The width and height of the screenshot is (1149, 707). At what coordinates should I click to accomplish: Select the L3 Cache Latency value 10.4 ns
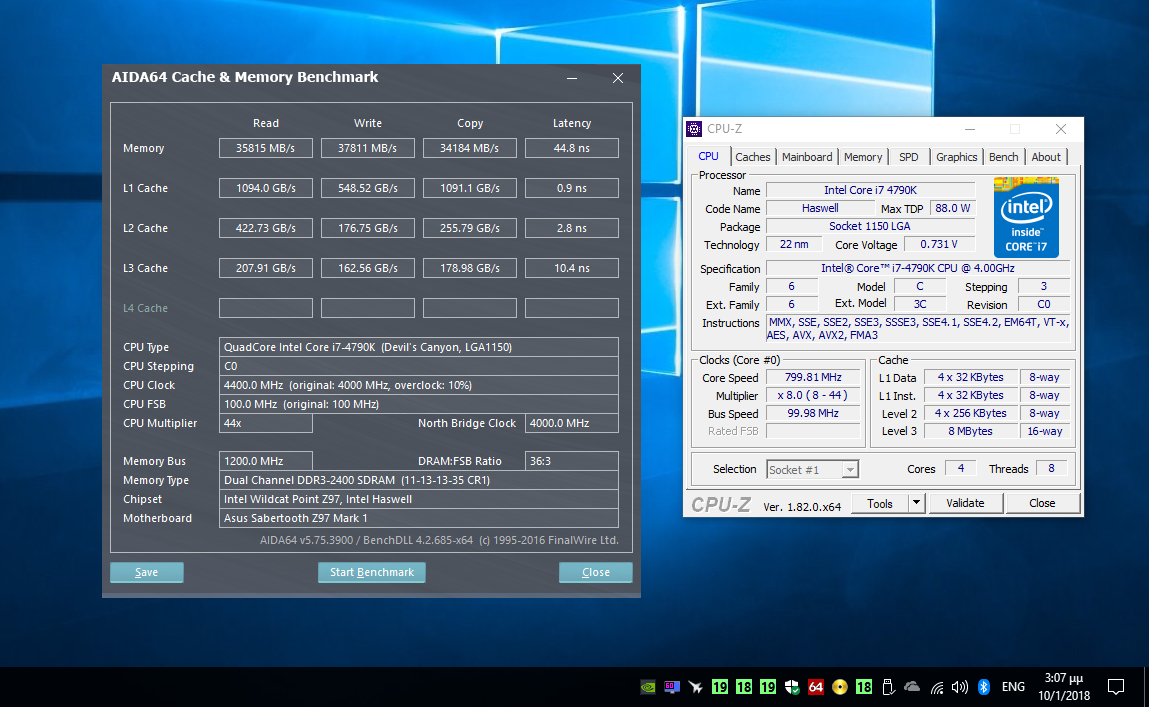tap(572, 268)
